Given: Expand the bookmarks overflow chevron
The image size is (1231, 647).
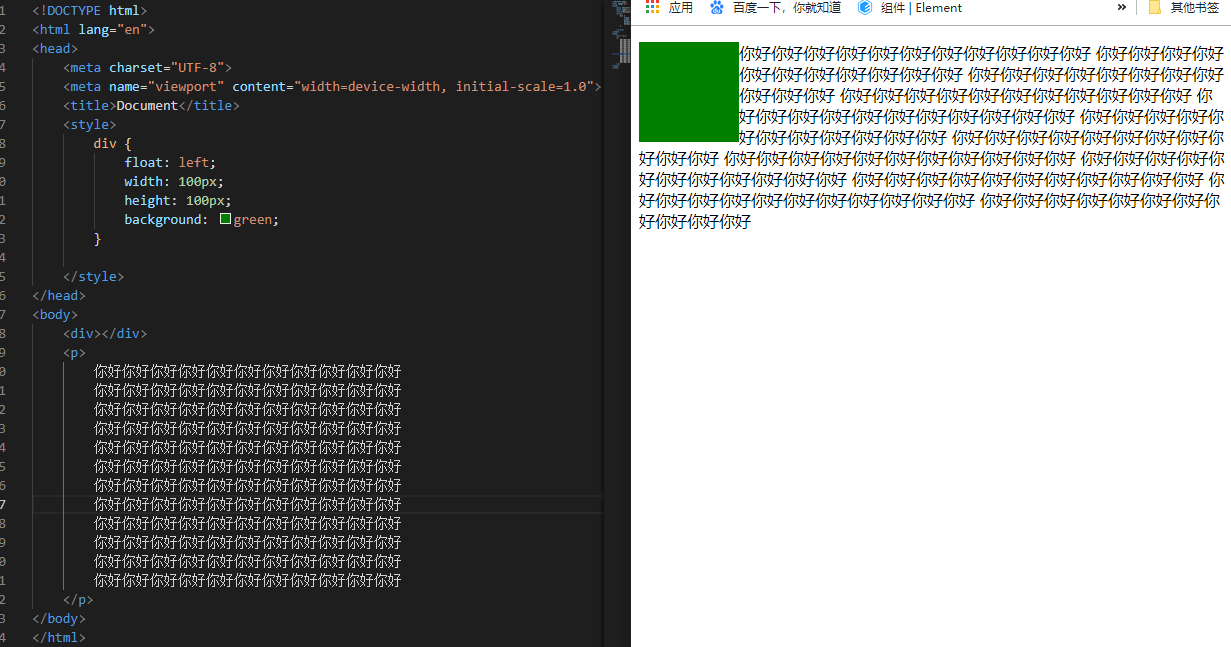Looking at the screenshot, I should pos(1122,8).
